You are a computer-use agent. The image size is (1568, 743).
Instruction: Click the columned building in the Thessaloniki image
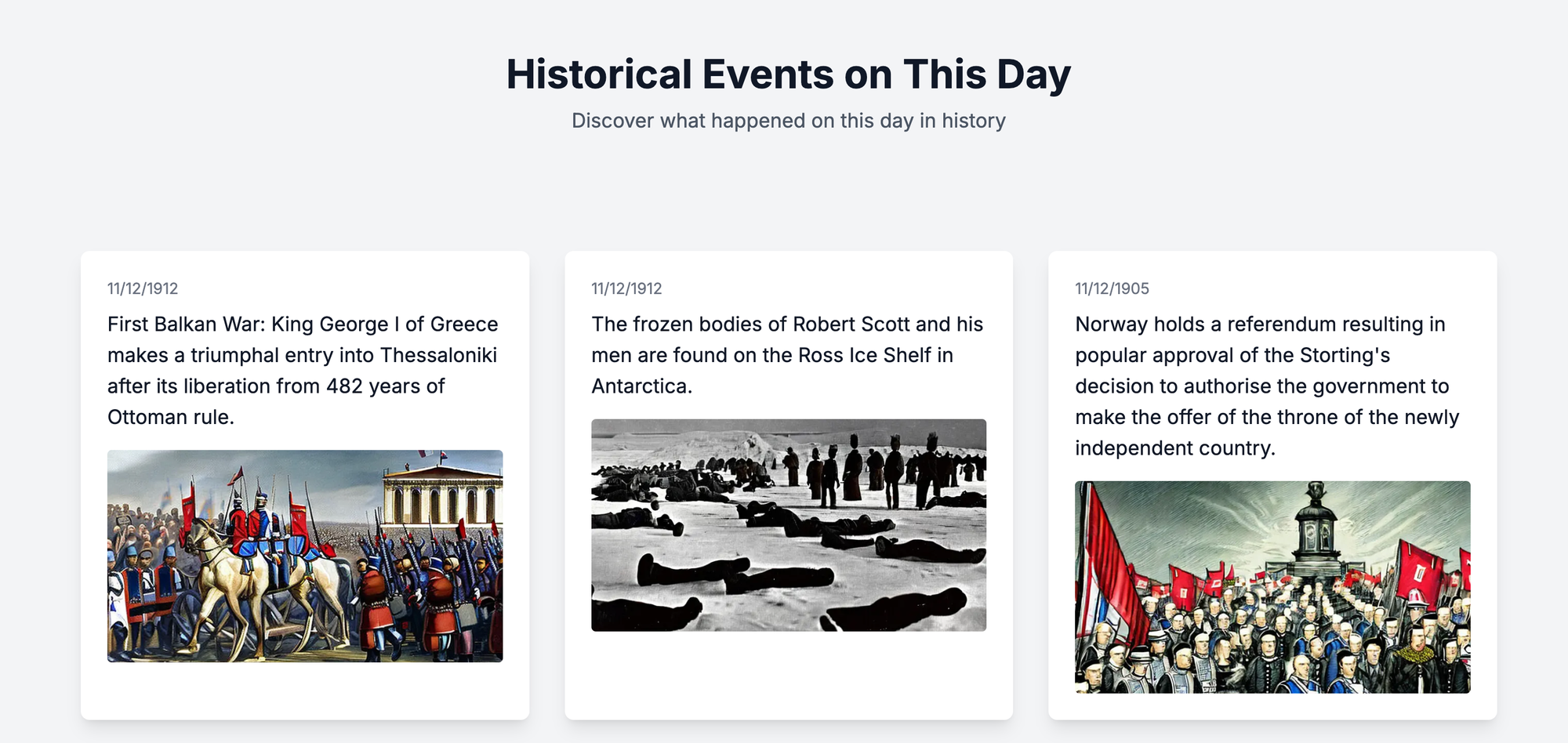442,495
